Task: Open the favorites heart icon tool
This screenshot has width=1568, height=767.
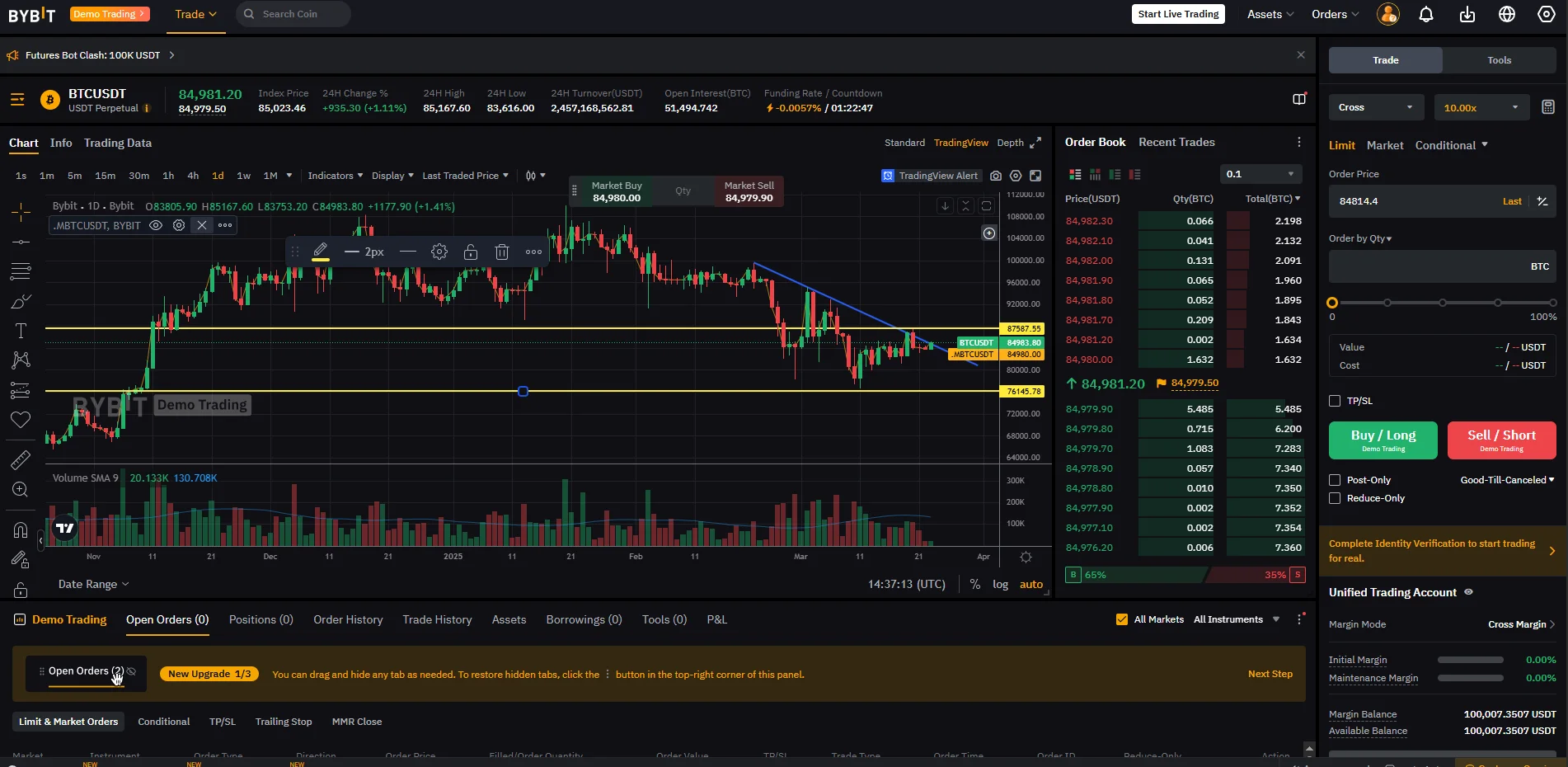Action: (21, 420)
